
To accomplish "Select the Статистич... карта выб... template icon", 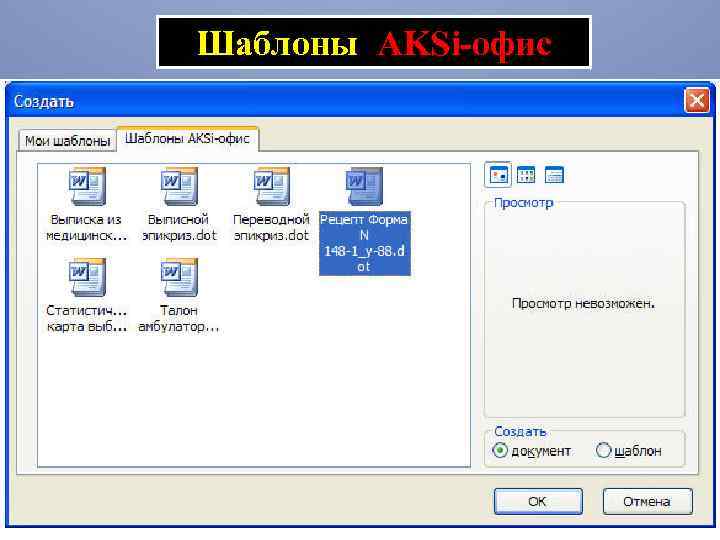I will [87, 277].
